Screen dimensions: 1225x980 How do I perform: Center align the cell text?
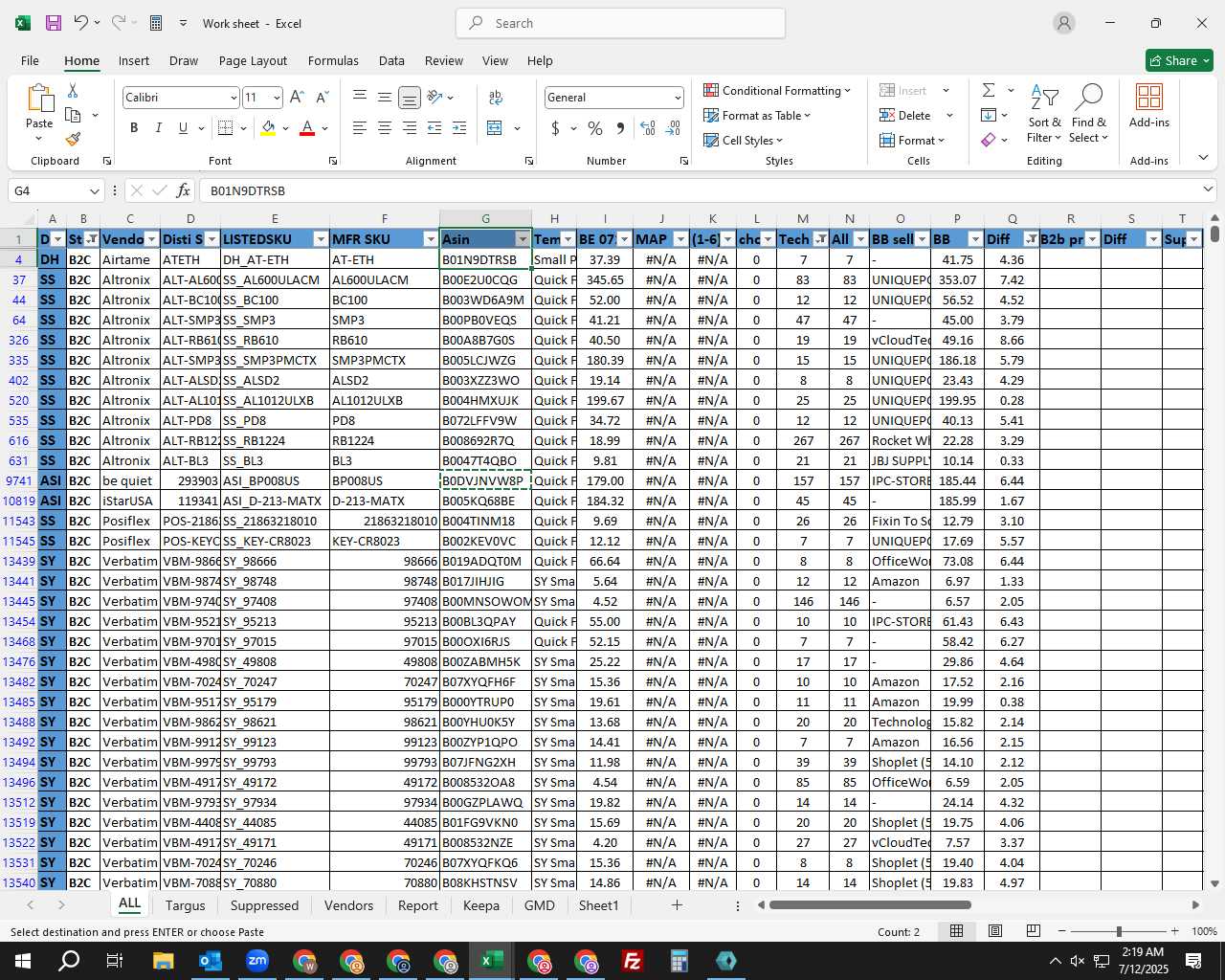385,128
